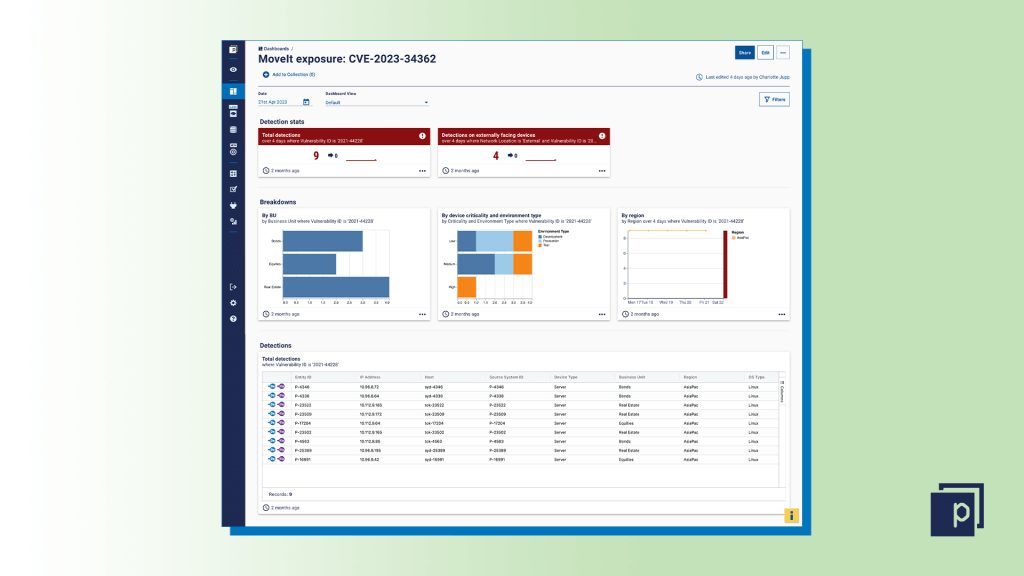Screen dimensions: 1024x576
Task: Click the blue entity icon for row P-4346
Action: point(272,387)
